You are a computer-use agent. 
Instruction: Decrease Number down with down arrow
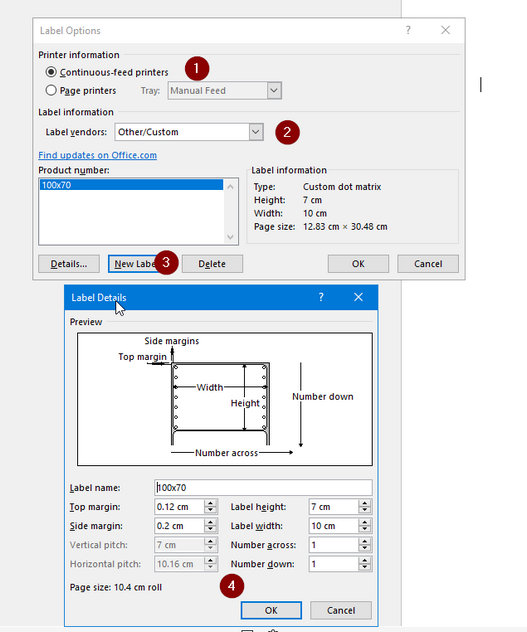(x=365, y=568)
